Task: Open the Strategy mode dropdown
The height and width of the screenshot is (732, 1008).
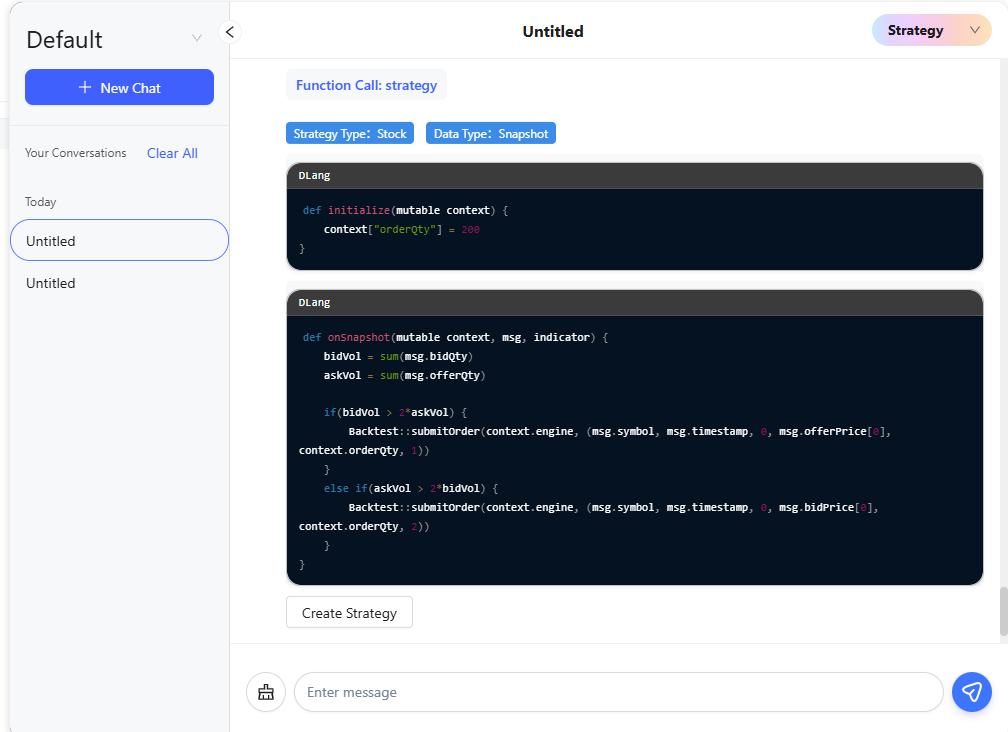Action: coord(931,30)
